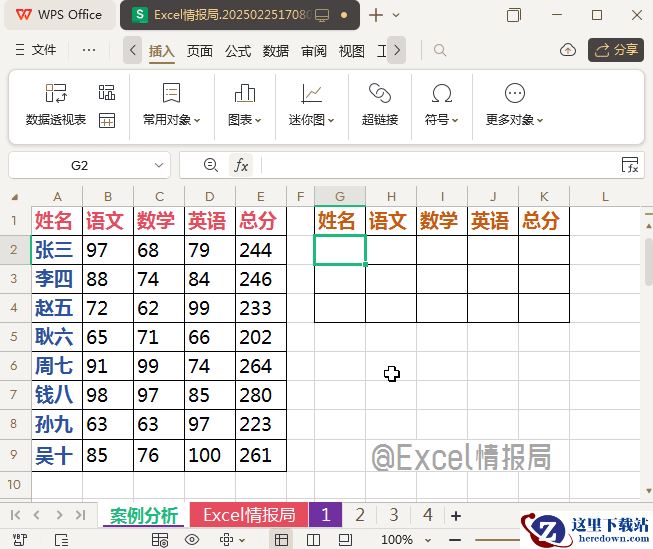Image resolution: width=653 pixels, height=549 pixels.
Task: Open the 数据透视表 pivot table tool
Action: [x=55, y=105]
